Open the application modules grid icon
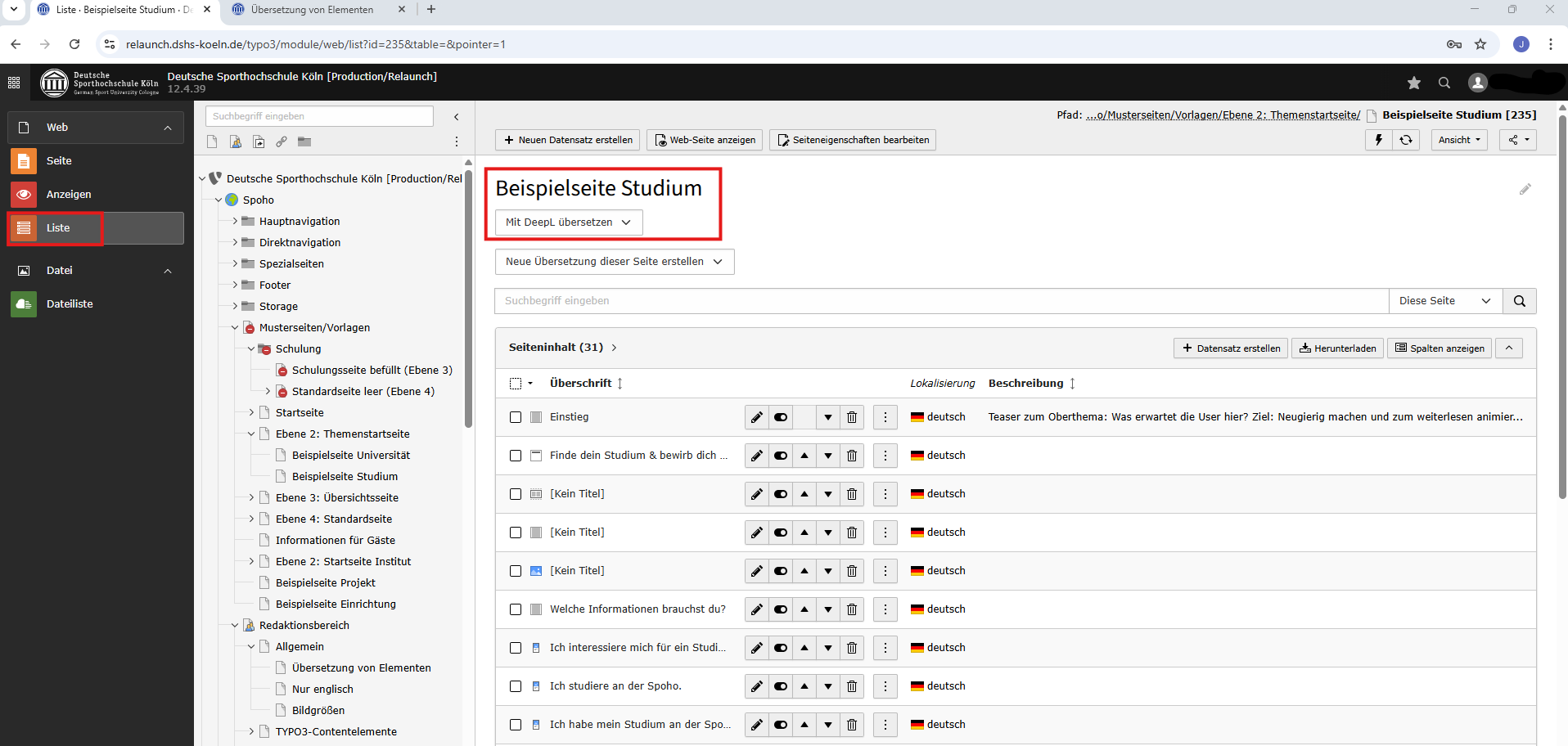The width and height of the screenshot is (1568, 746). [x=14, y=83]
